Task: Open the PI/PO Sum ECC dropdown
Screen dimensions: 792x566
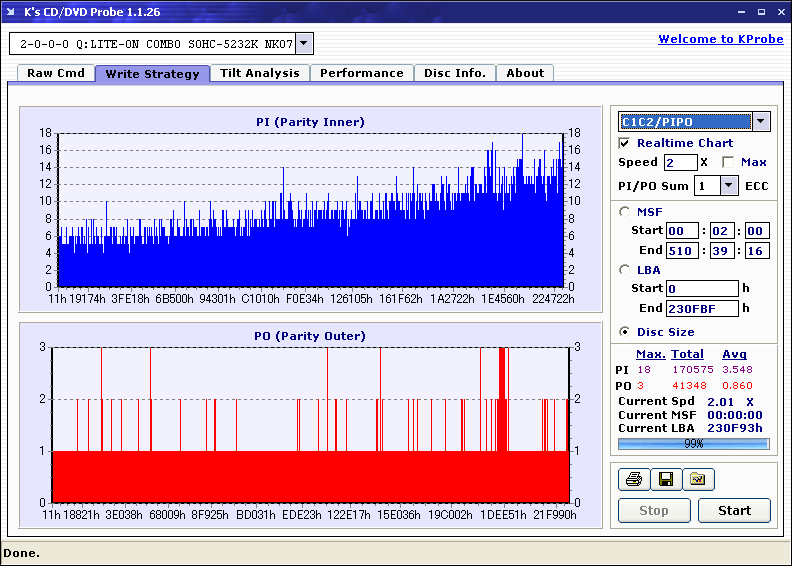Action: 729,186
